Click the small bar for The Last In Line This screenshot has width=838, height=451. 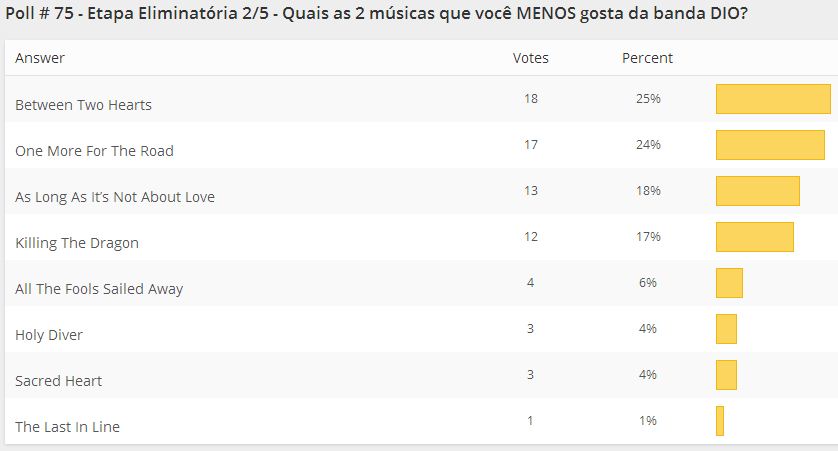(720, 421)
